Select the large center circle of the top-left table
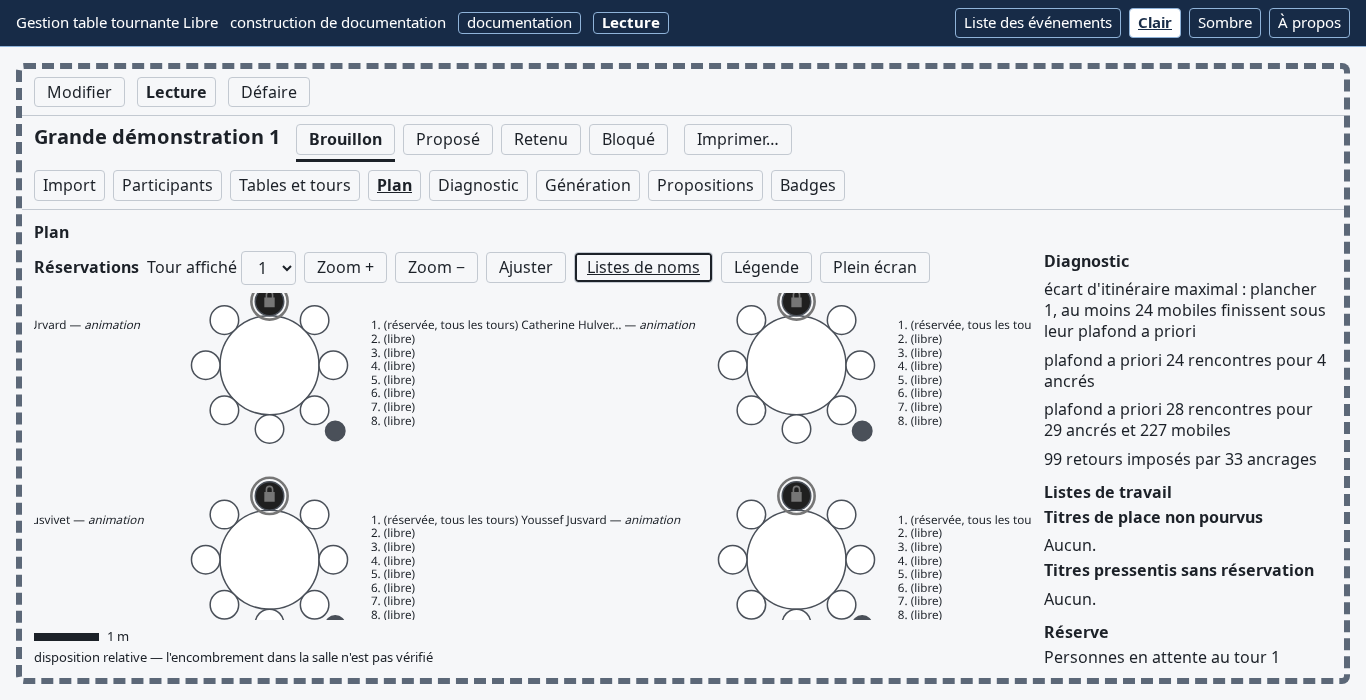 pyautogui.click(x=269, y=365)
